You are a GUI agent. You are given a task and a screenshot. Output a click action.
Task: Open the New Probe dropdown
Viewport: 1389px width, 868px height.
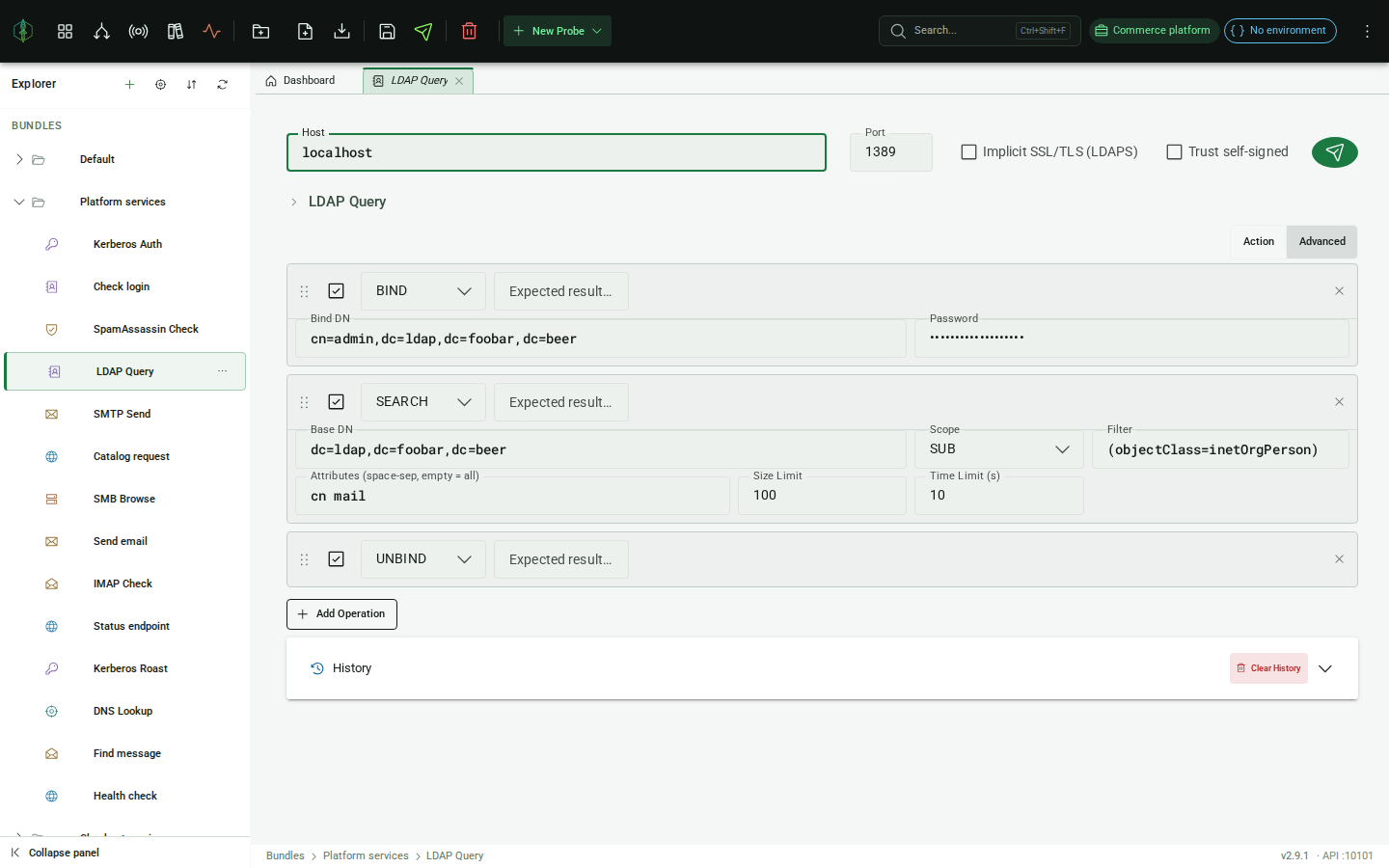(557, 31)
